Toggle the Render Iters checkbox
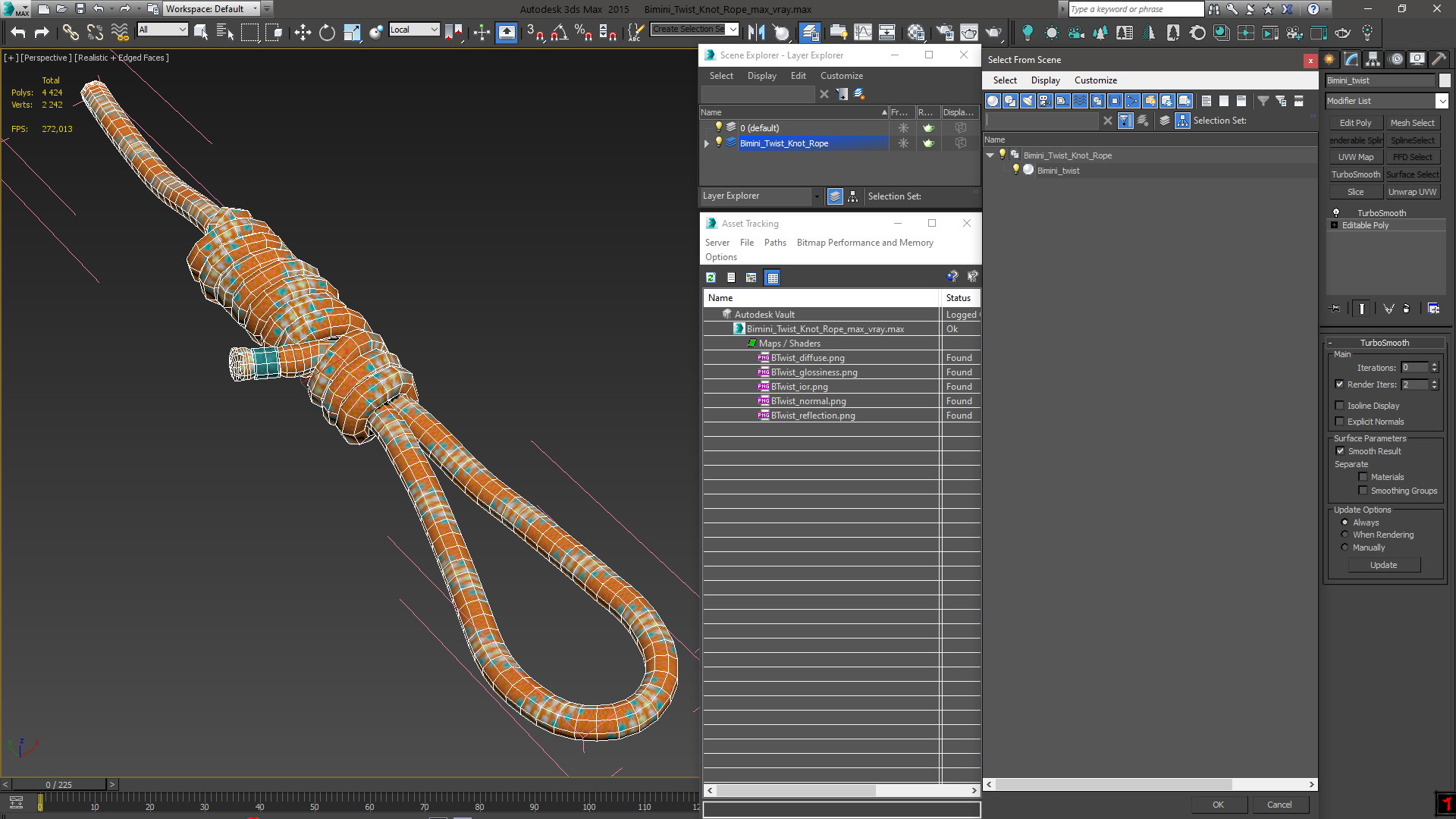The width and height of the screenshot is (1456, 819). pos(1339,384)
